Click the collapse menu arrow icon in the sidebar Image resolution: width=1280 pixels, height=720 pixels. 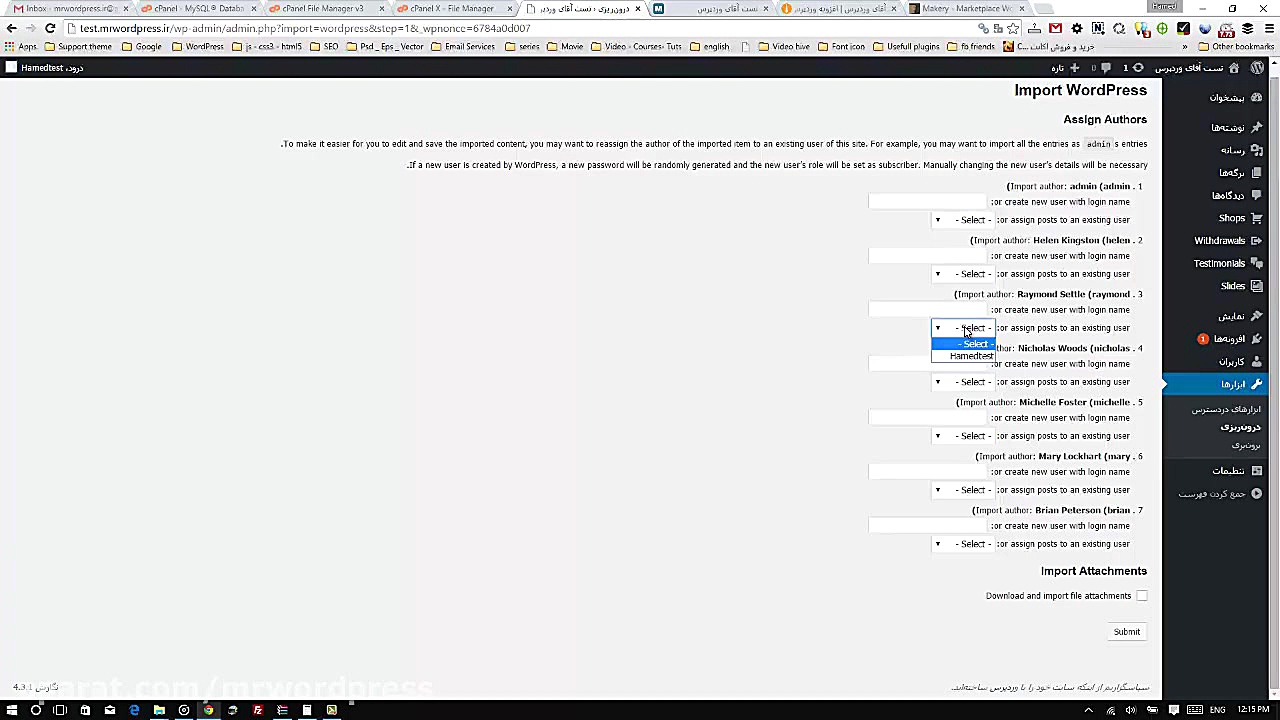(1257, 493)
